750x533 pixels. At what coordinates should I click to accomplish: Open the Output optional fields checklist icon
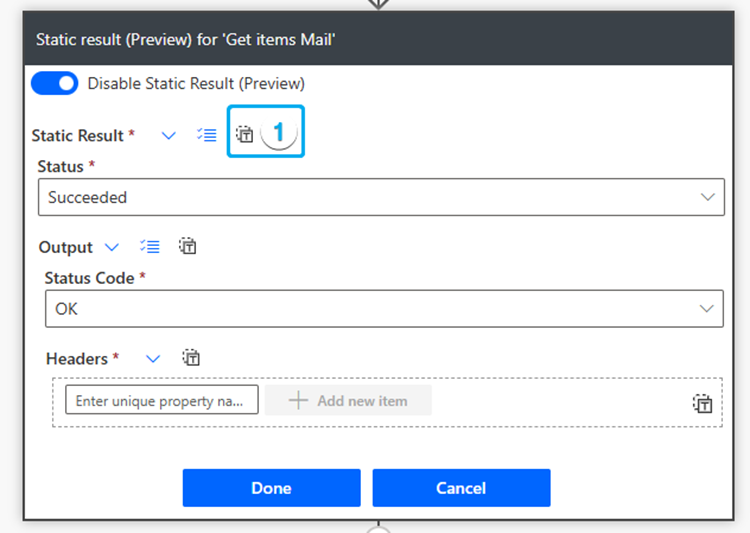tap(150, 247)
